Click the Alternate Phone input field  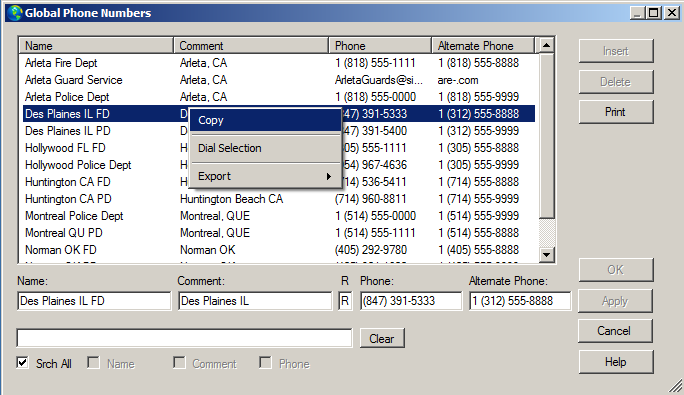click(x=520, y=301)
